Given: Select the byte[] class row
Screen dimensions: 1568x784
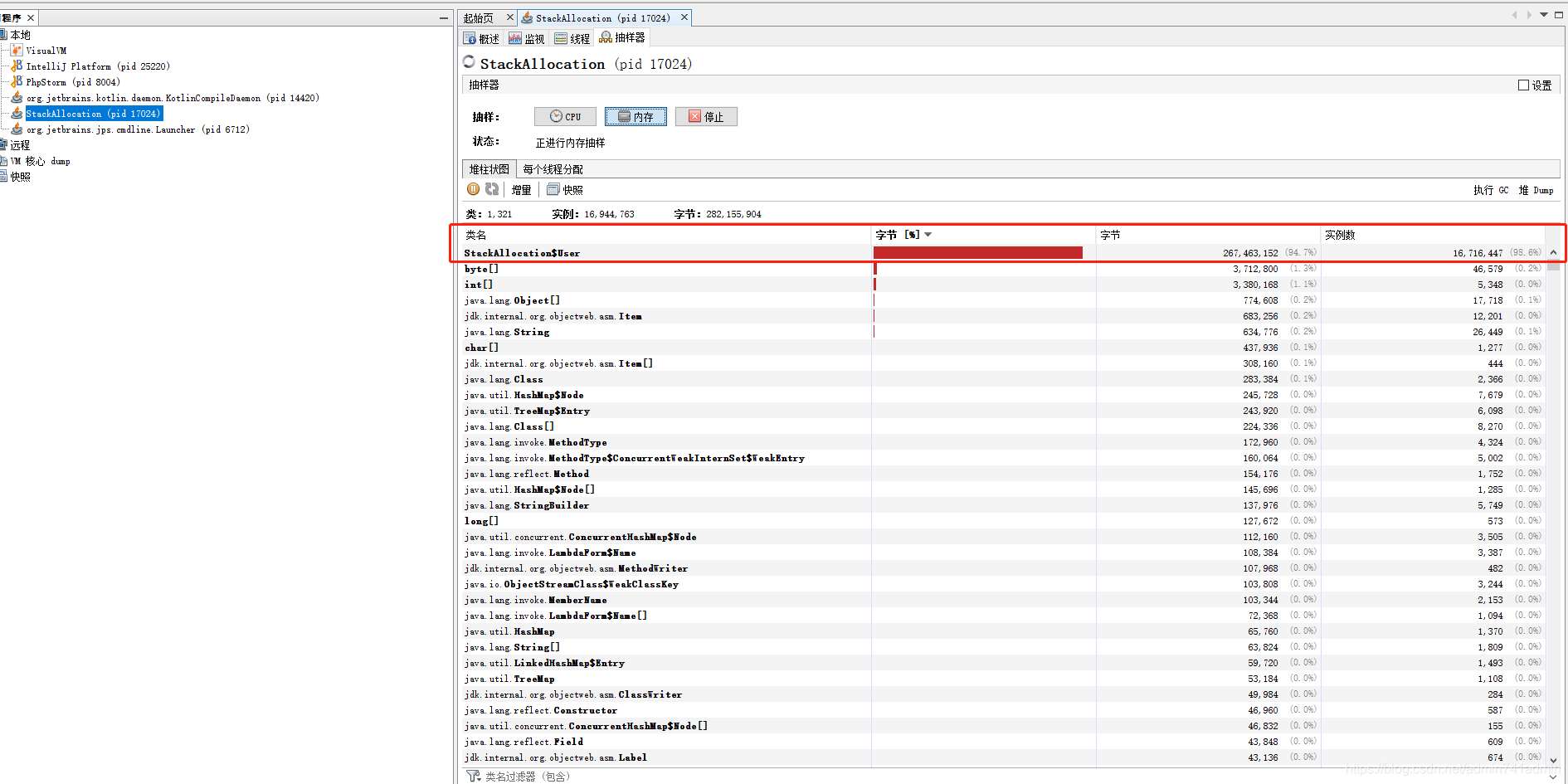Looking at the screenshot, I should tap(1003, 269).
